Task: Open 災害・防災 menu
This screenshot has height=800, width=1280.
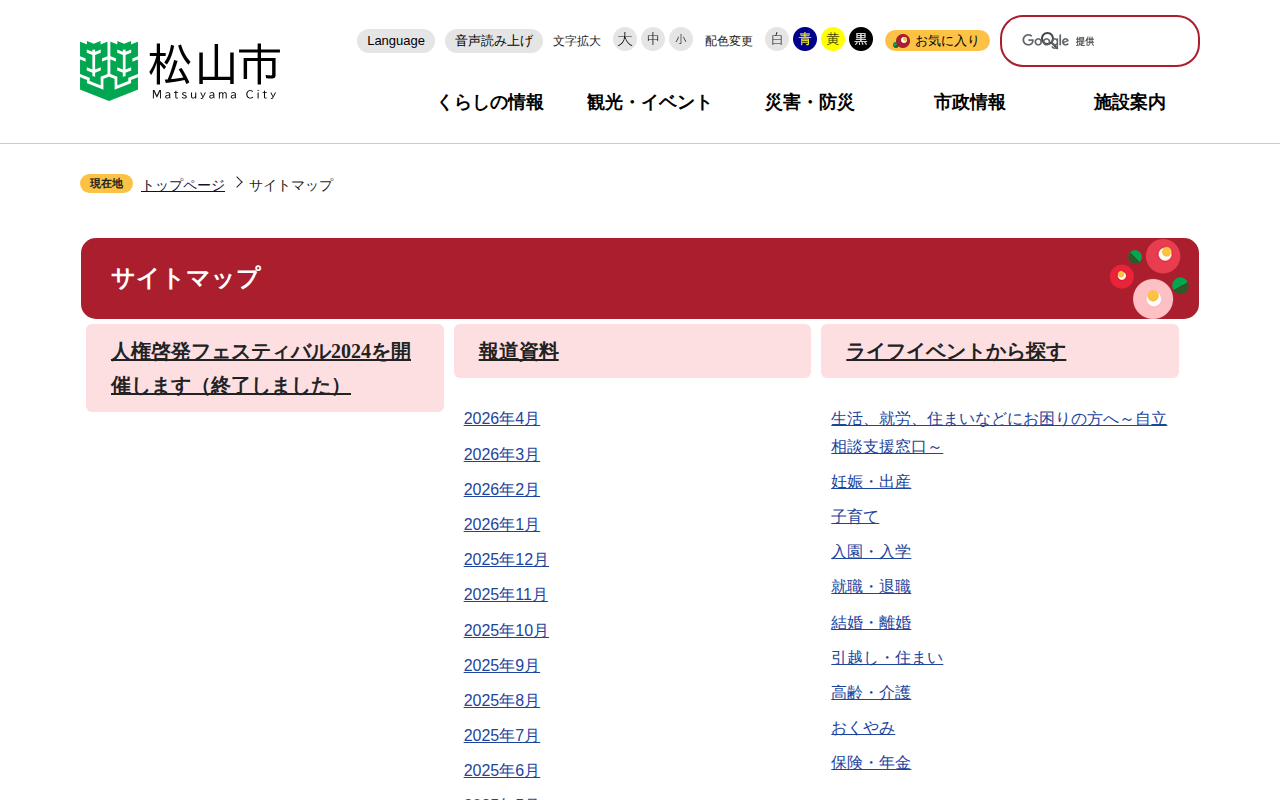Action: (810, 102)
